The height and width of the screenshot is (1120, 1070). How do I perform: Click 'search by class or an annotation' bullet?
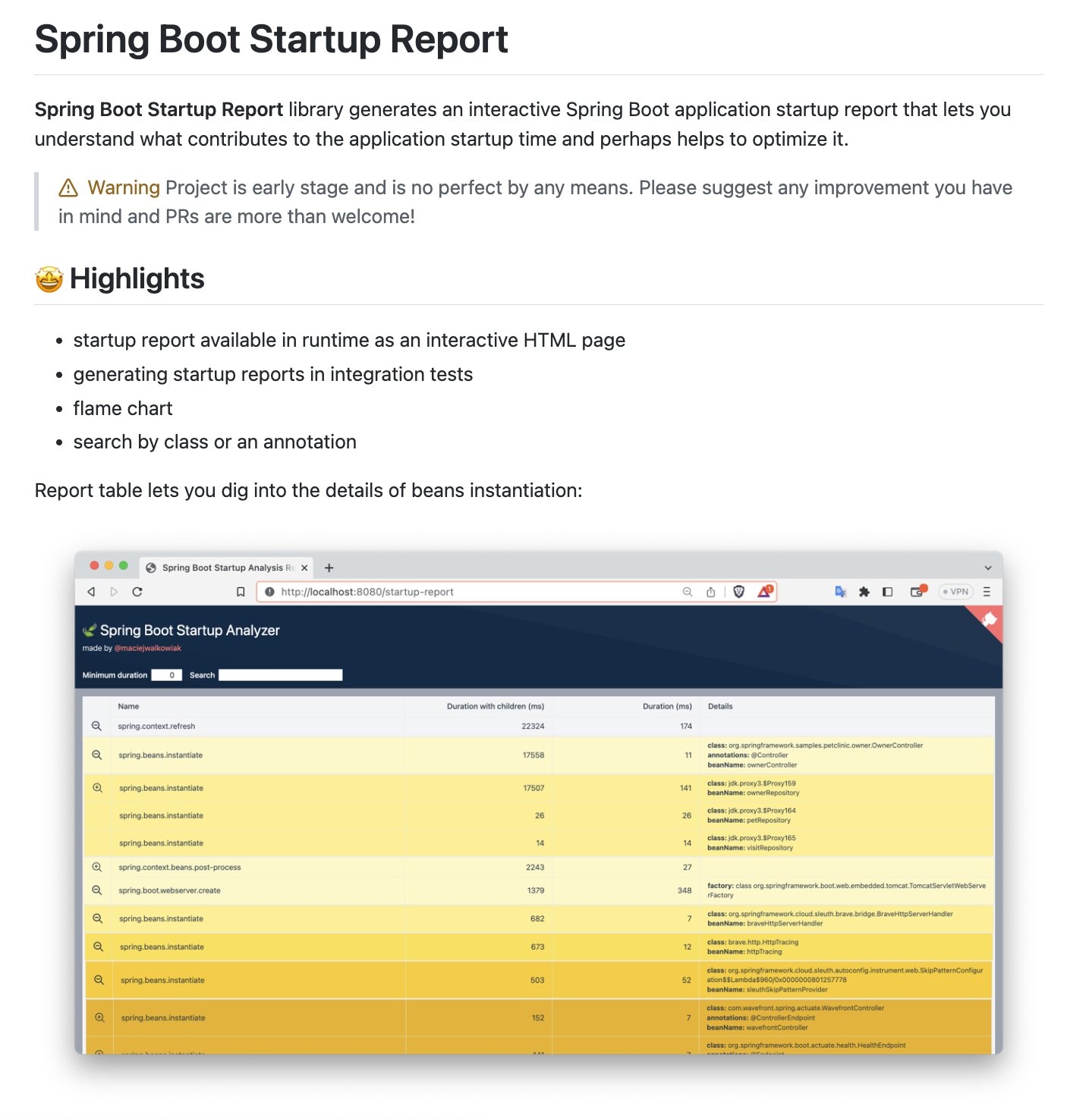pyautogui.click(x=215, y=442)
